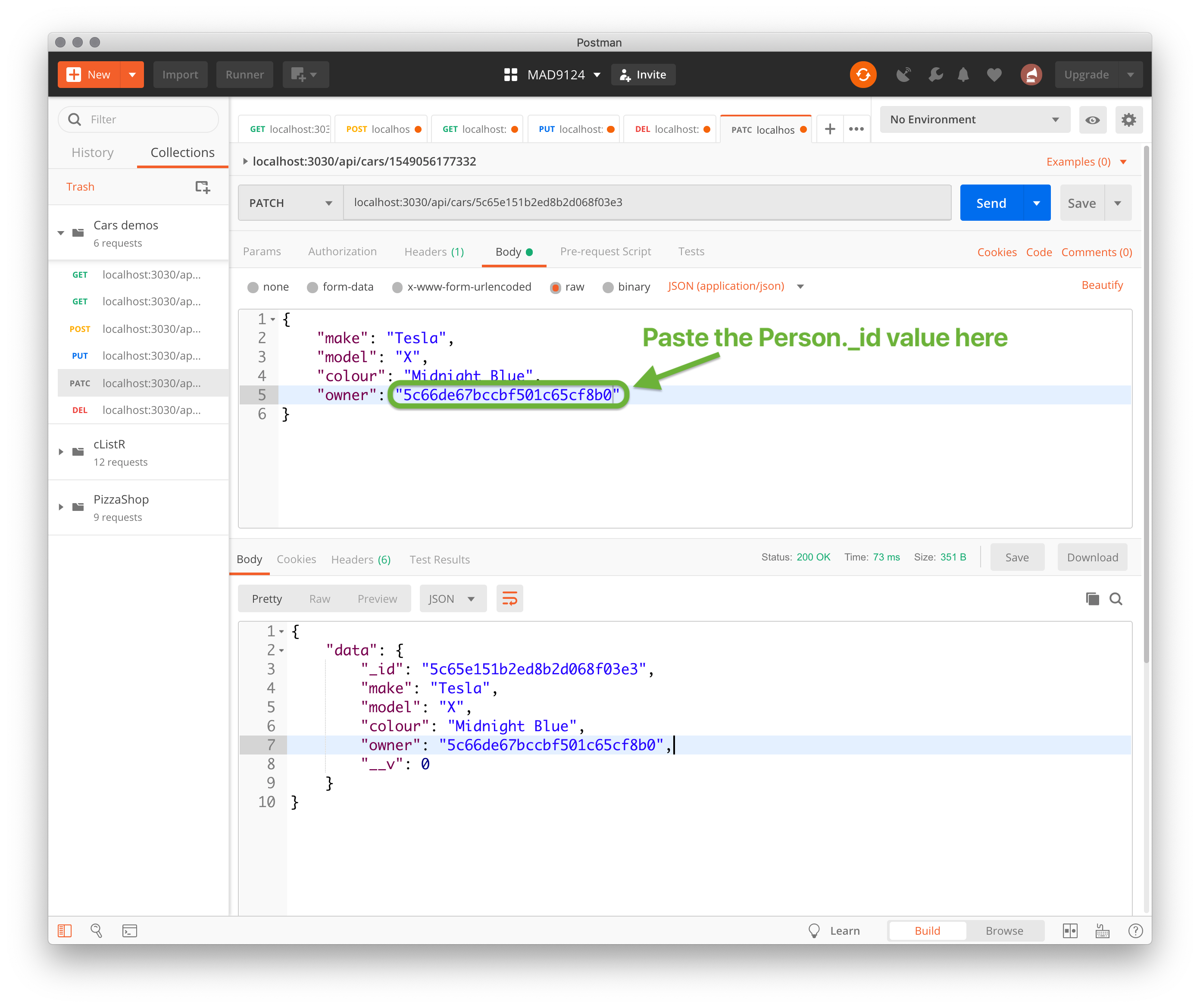The width and height of the screenshot is (1200, 1008).
Task: Open notifications bell icon
Action: click(963, 75)
